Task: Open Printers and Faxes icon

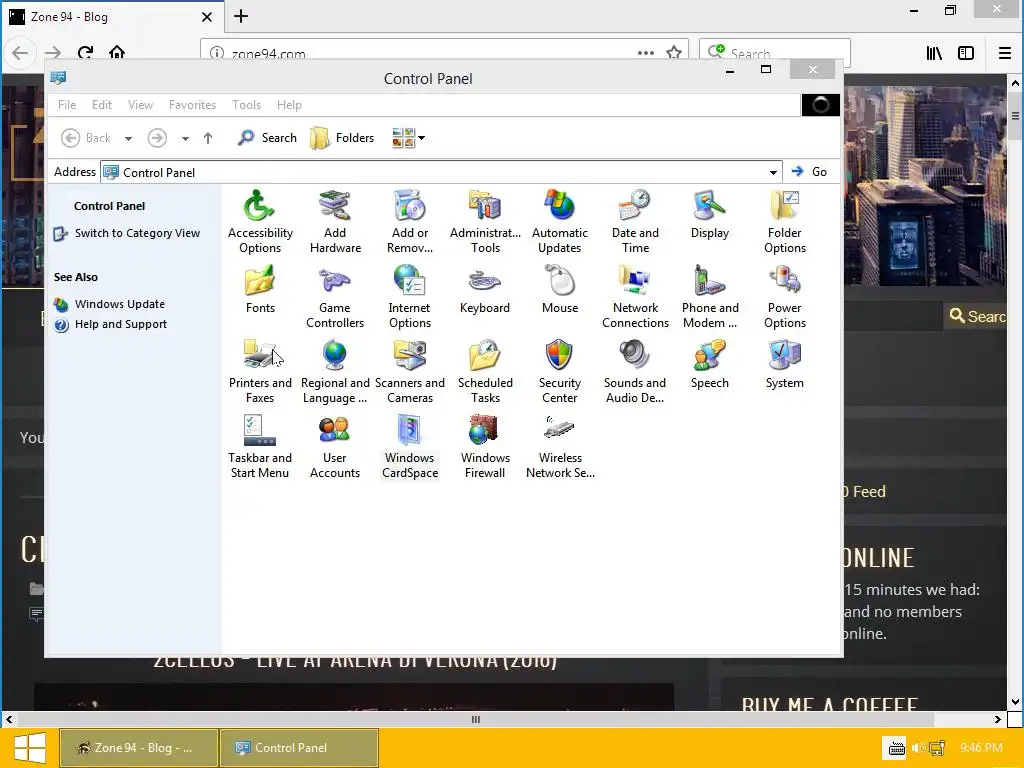Action: click(x=260, y=372)
